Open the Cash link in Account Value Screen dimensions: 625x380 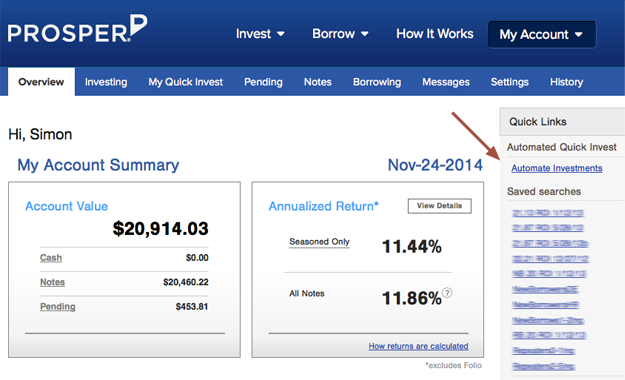tap(51, 258)
